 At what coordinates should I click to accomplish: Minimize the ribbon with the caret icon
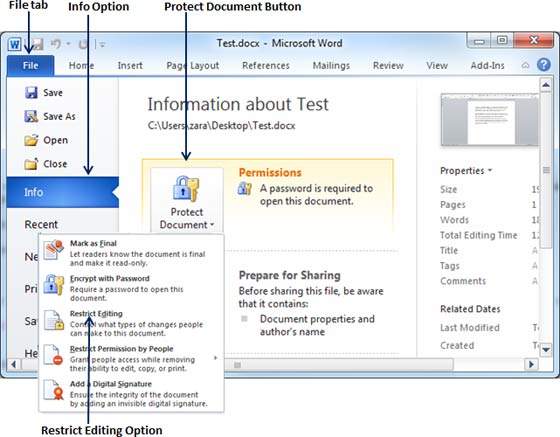[525, 65]
